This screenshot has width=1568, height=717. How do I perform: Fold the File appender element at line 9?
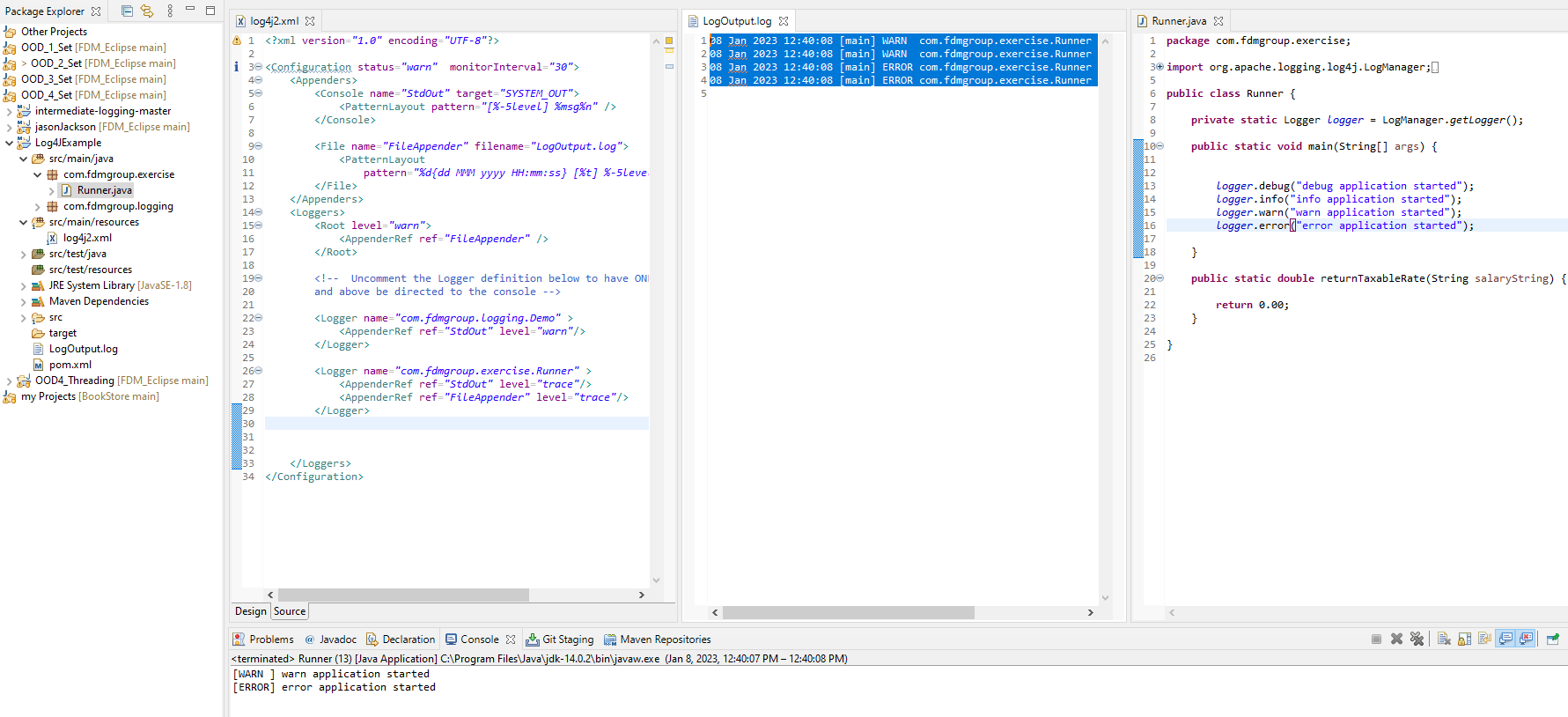(x=258, y=146)
